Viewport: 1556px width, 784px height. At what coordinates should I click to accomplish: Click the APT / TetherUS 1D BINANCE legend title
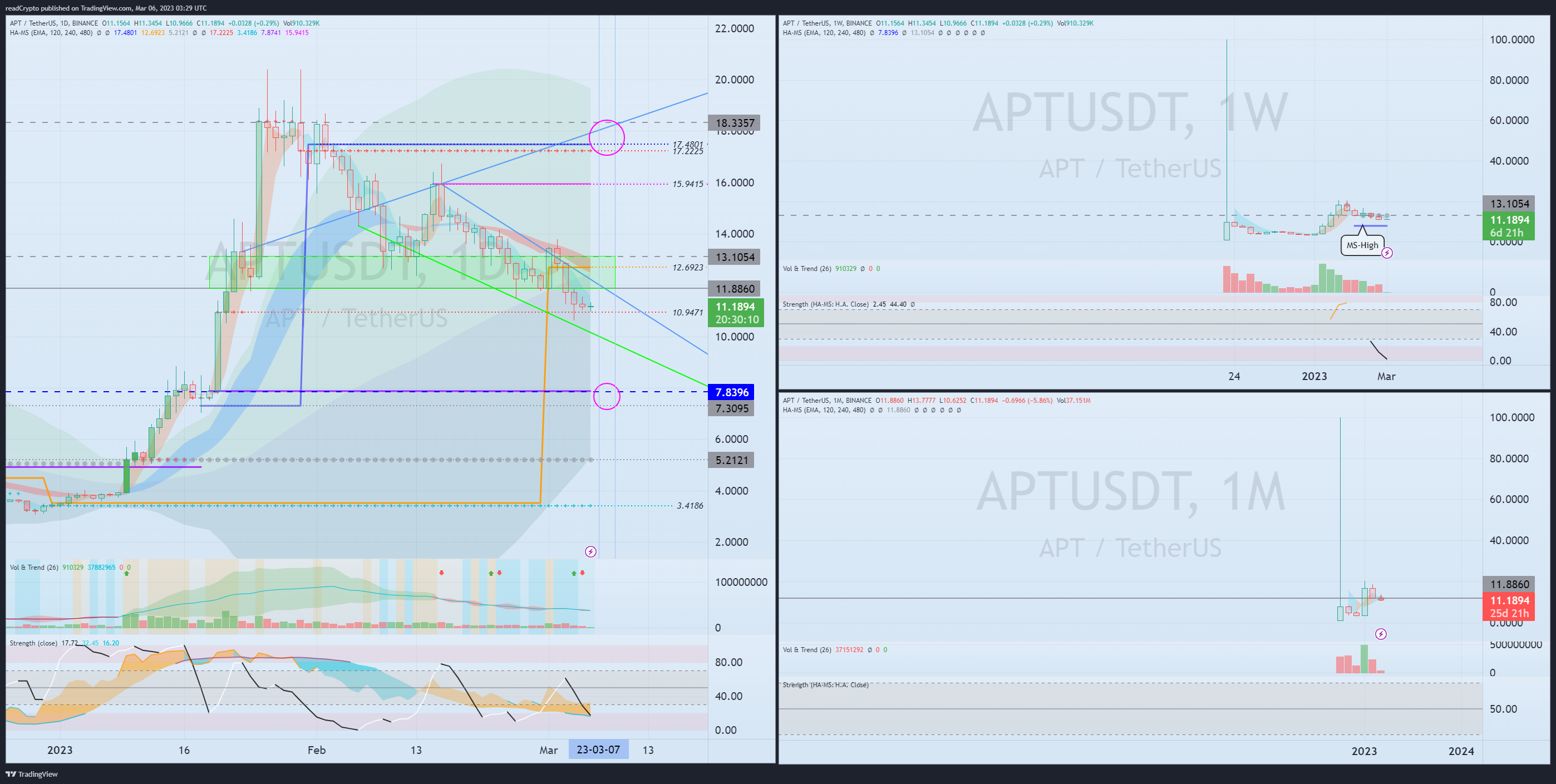tap(54, 23)
